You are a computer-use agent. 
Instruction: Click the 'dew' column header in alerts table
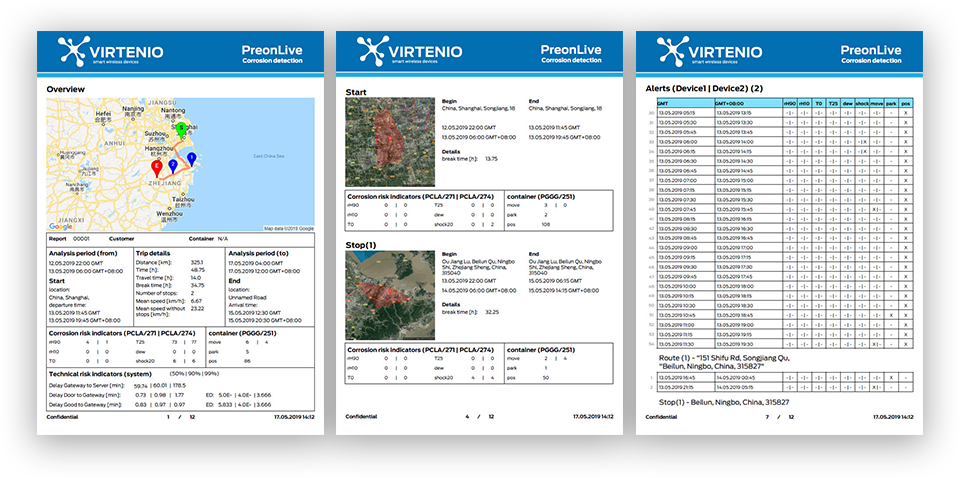[847, 103]
